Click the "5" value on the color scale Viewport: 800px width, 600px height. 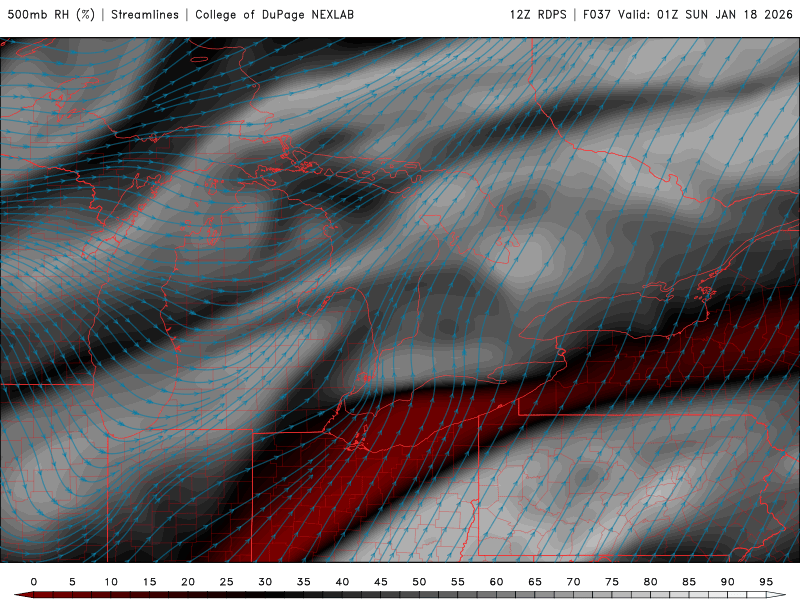(72, 582)
